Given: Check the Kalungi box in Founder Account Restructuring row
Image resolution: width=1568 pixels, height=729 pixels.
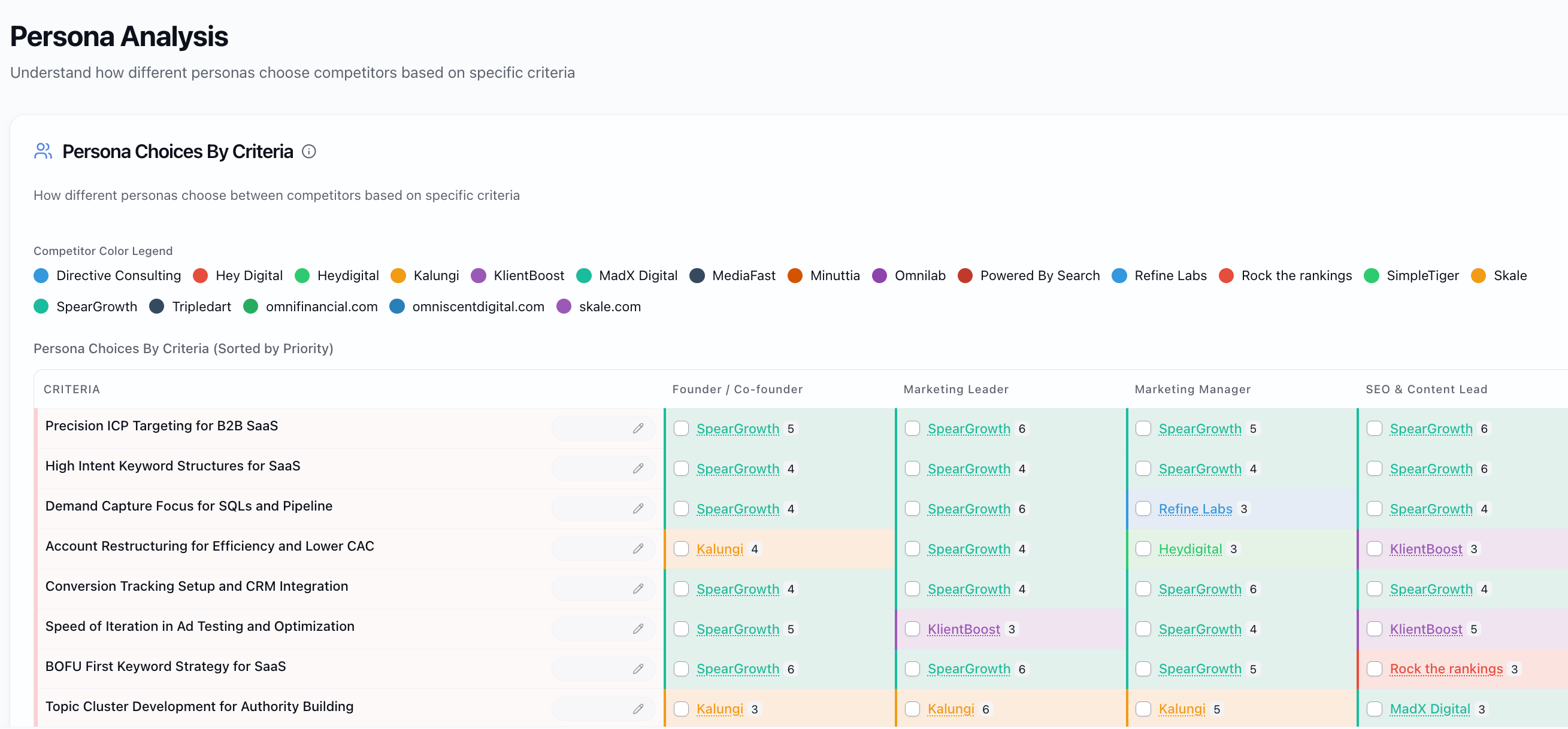Looking at the screenshot, I should [x=681, y=549].
